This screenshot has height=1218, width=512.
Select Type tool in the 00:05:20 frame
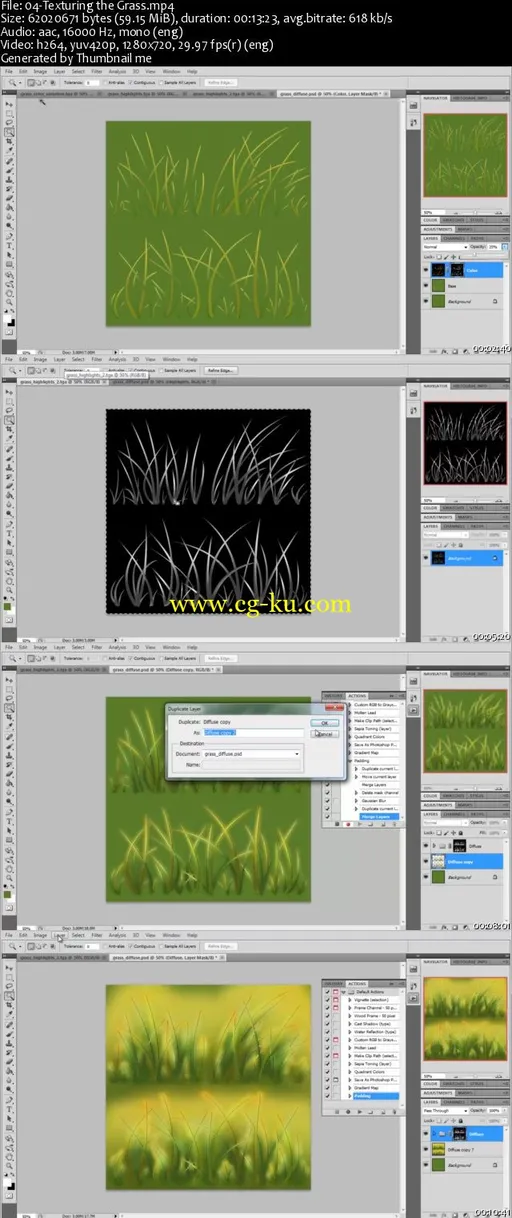pos(9,534)
